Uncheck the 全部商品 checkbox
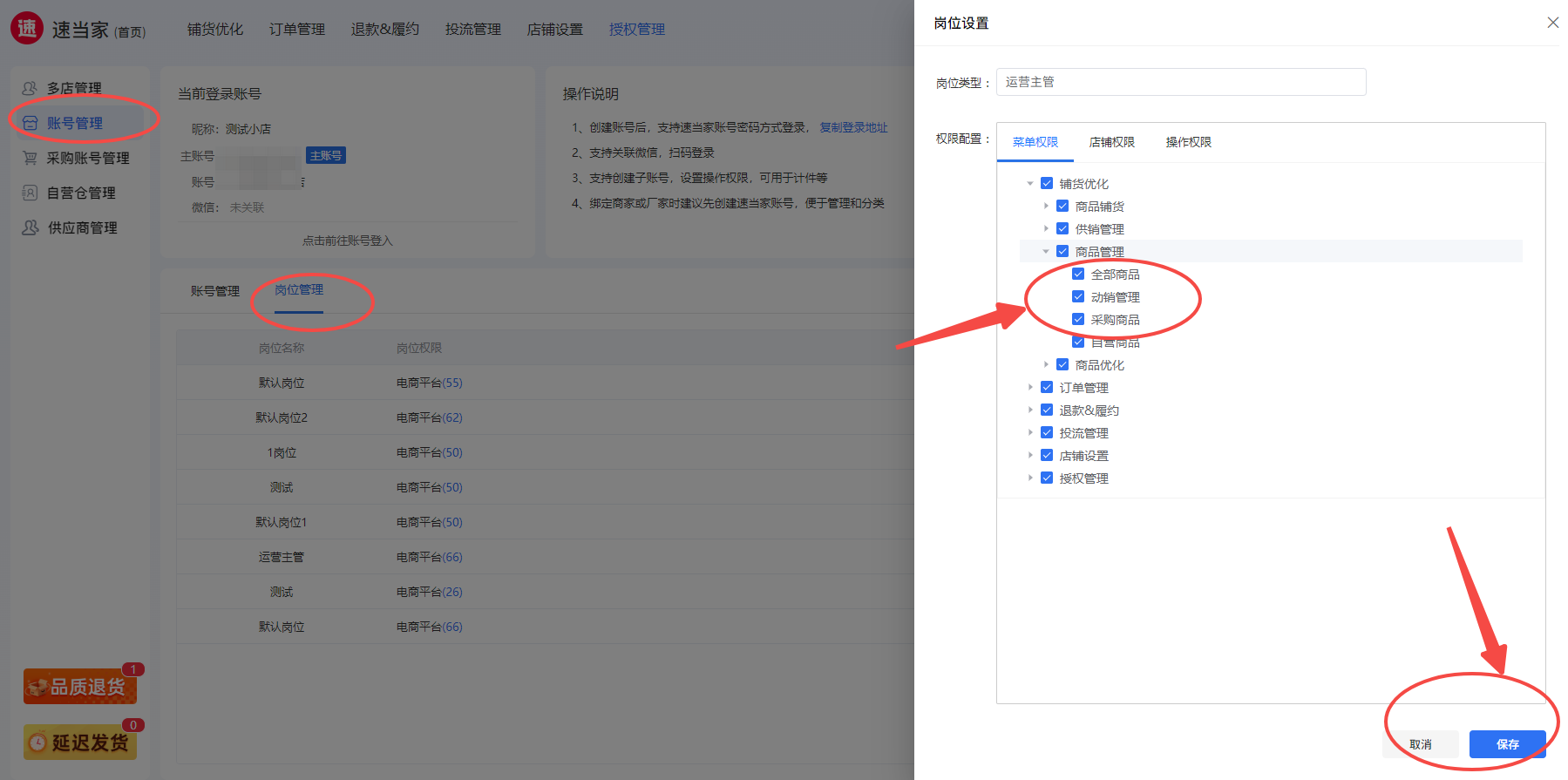The height and width of the screenshot is (780, 1568). point(1078,274)
